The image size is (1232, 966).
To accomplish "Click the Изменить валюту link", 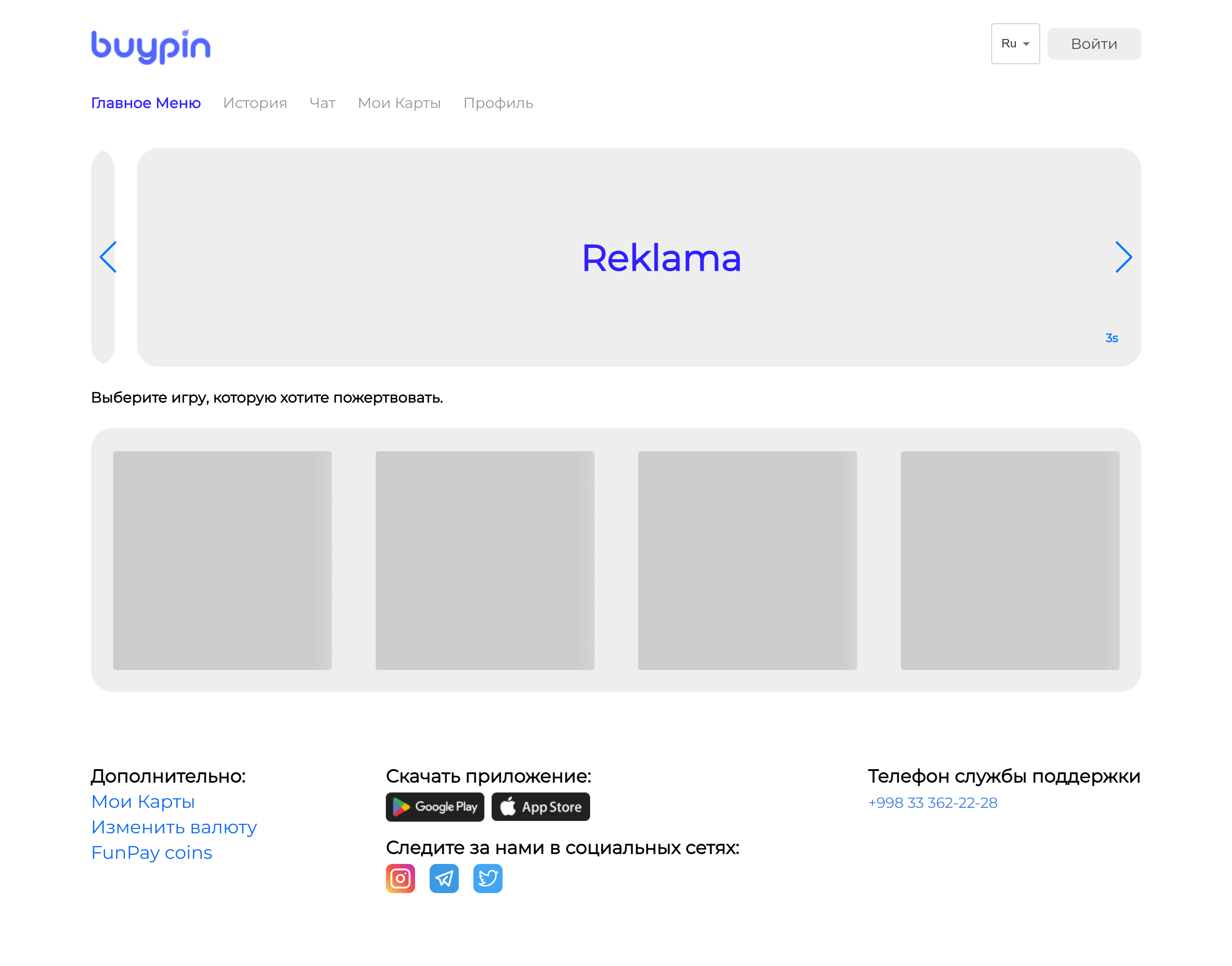I will pos(174,827).
